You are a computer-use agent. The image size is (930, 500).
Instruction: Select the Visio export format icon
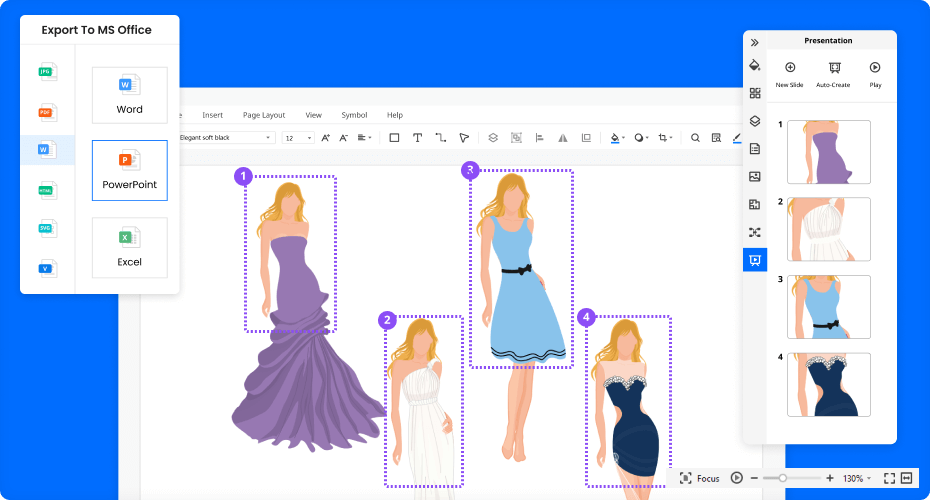pos(47,268)
